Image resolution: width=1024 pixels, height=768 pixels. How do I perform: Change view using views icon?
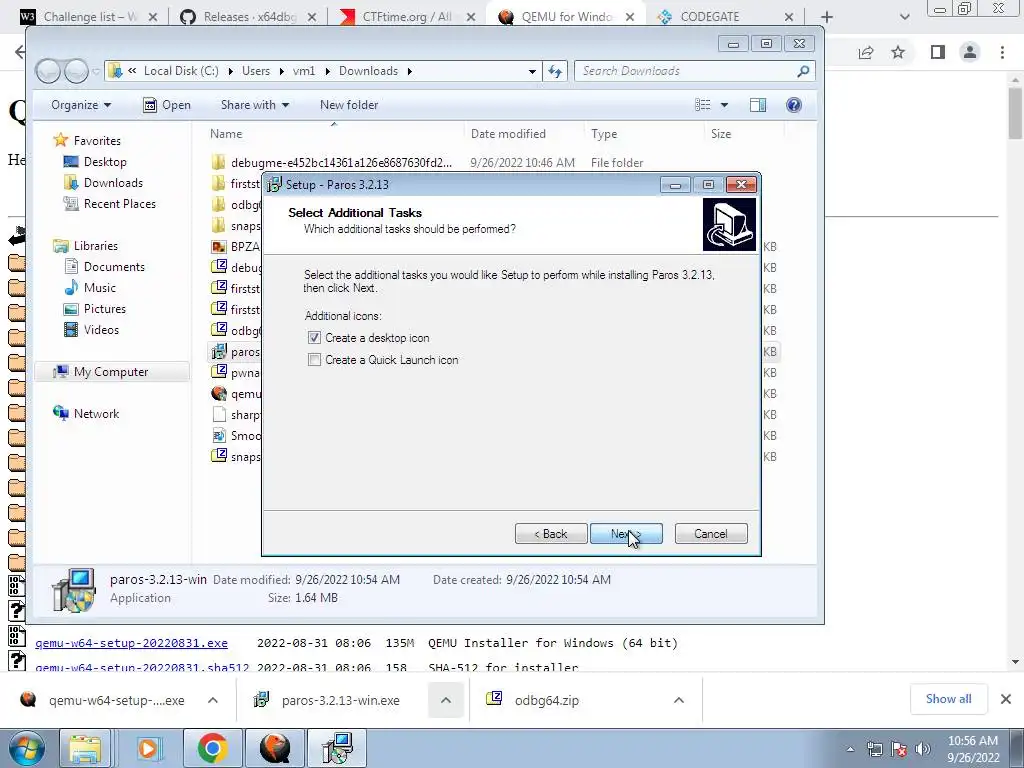click(703, 105)
